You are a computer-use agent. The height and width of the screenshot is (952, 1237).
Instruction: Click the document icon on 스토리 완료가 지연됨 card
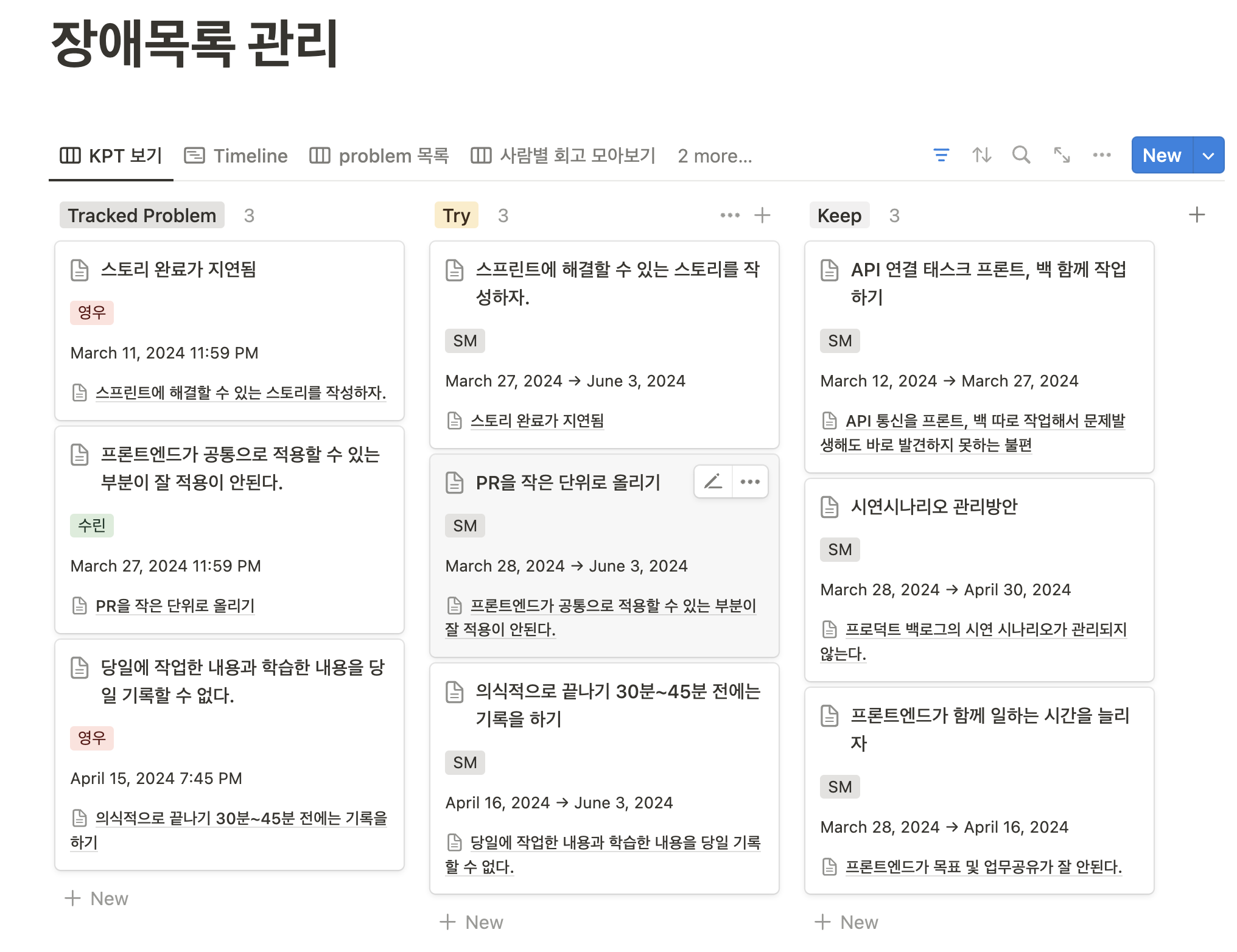(80, 270)
